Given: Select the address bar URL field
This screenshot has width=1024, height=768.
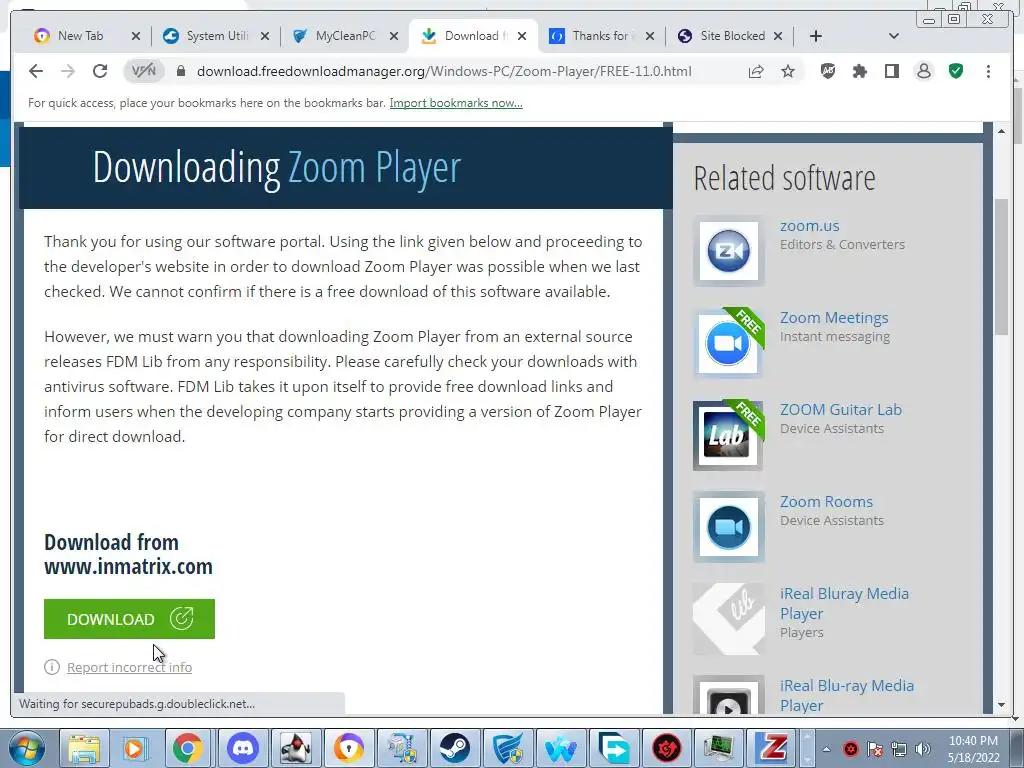Looking at the screenshot, I should pyautogui.click(x=443, y=71).
